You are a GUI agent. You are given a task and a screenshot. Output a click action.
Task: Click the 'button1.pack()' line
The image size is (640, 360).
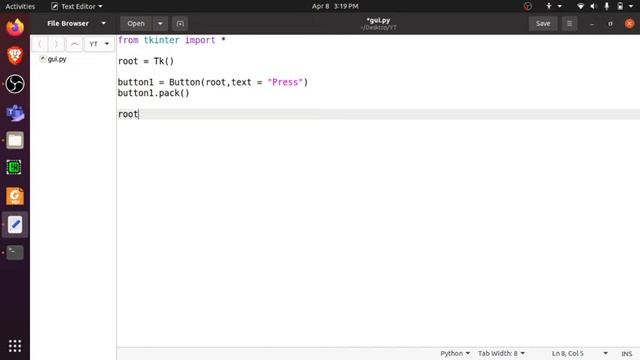coord(153,93)
